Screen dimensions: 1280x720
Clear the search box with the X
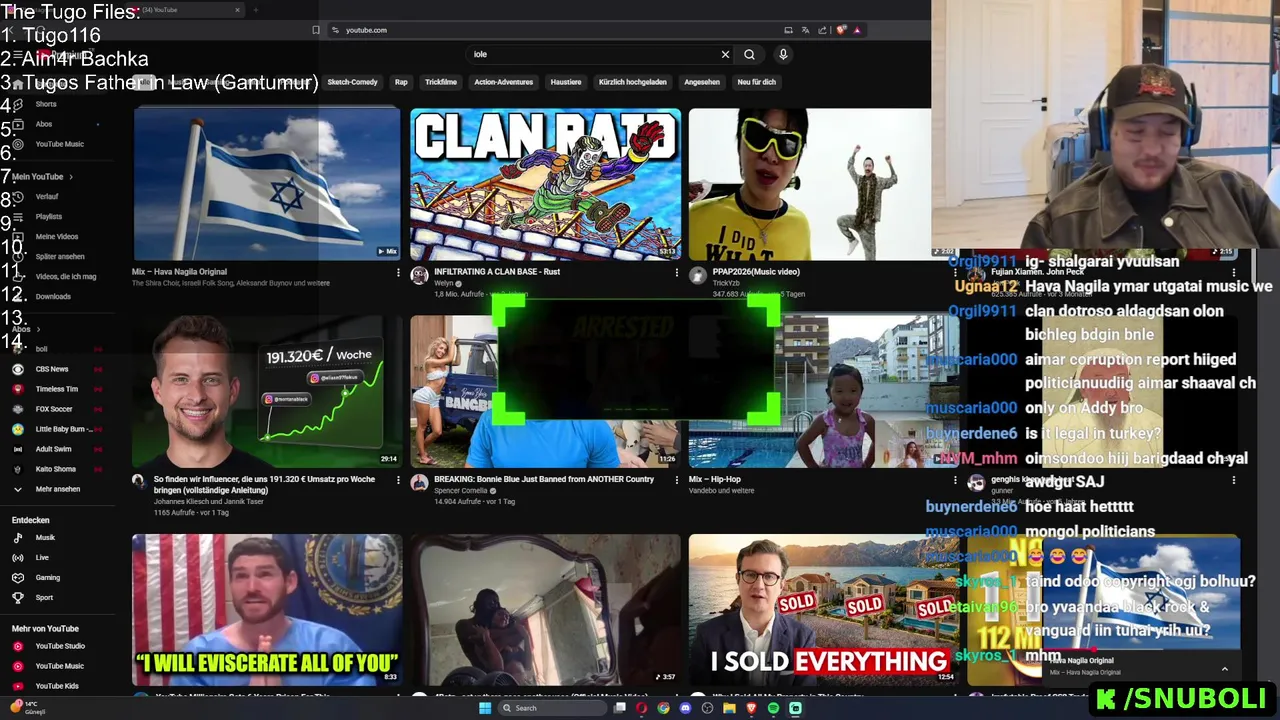click(x=725, y=54)
